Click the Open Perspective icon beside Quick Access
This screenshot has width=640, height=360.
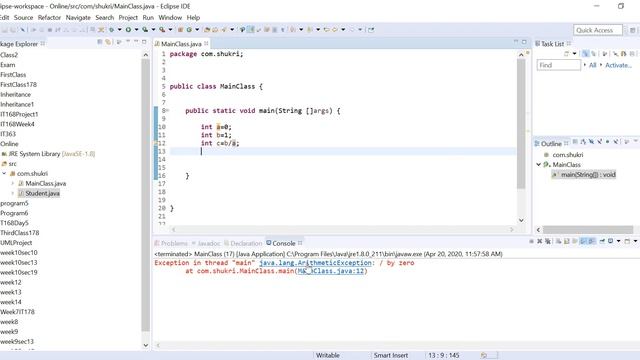coord(632,30)
